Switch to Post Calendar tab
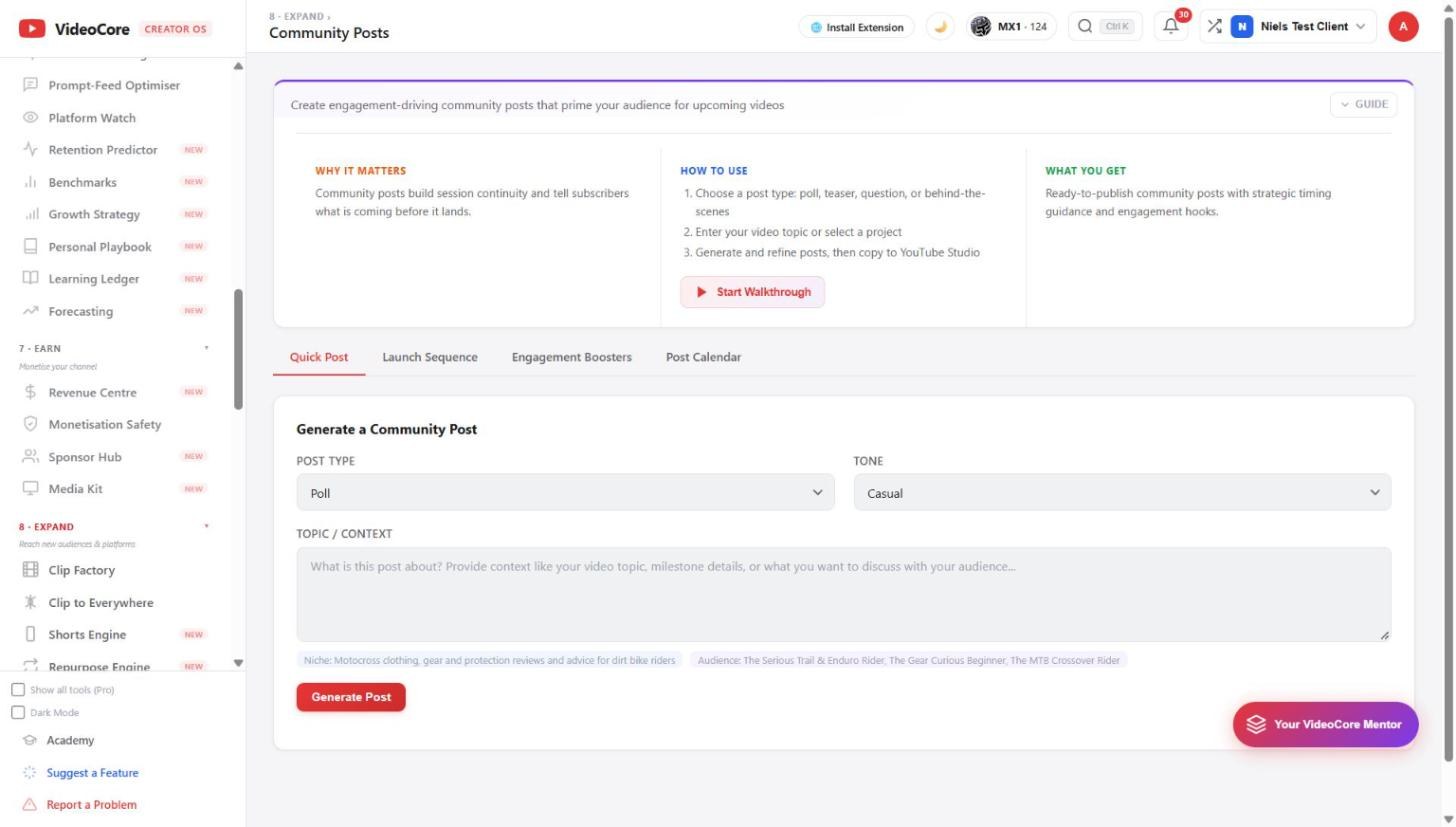Image resolution: width=1456 pixels, height=827 pixels. pyautogui.click(x=703, y=357)
